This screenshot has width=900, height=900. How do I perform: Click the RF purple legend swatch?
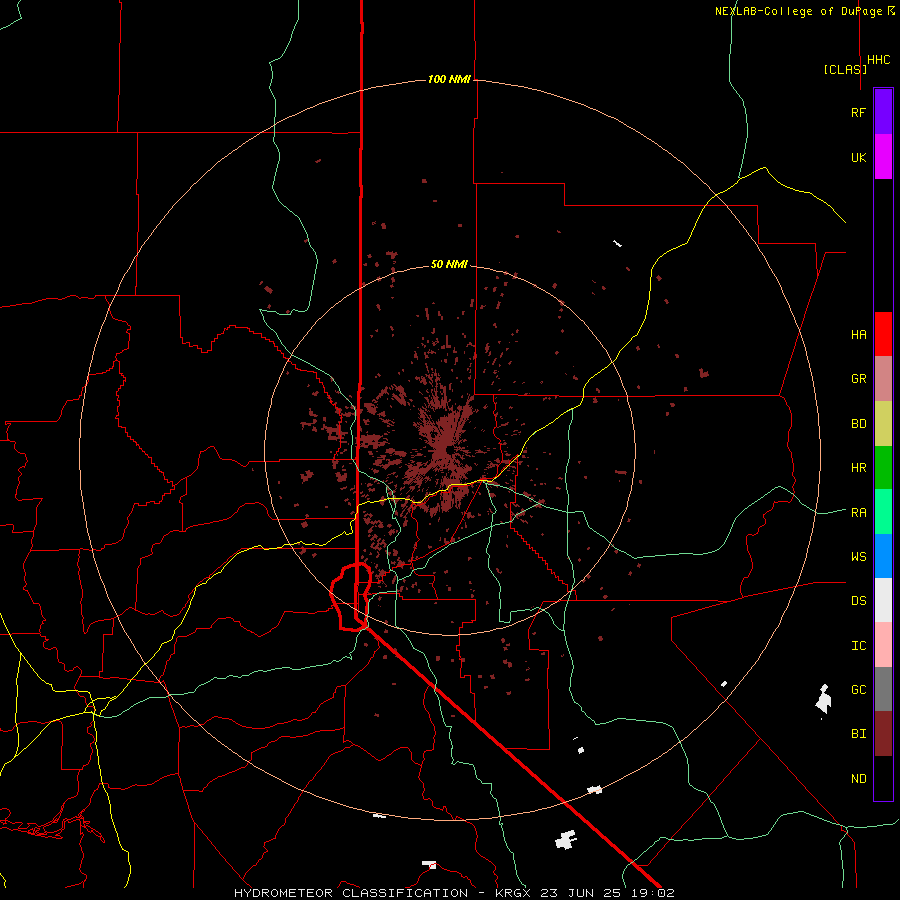883,111
